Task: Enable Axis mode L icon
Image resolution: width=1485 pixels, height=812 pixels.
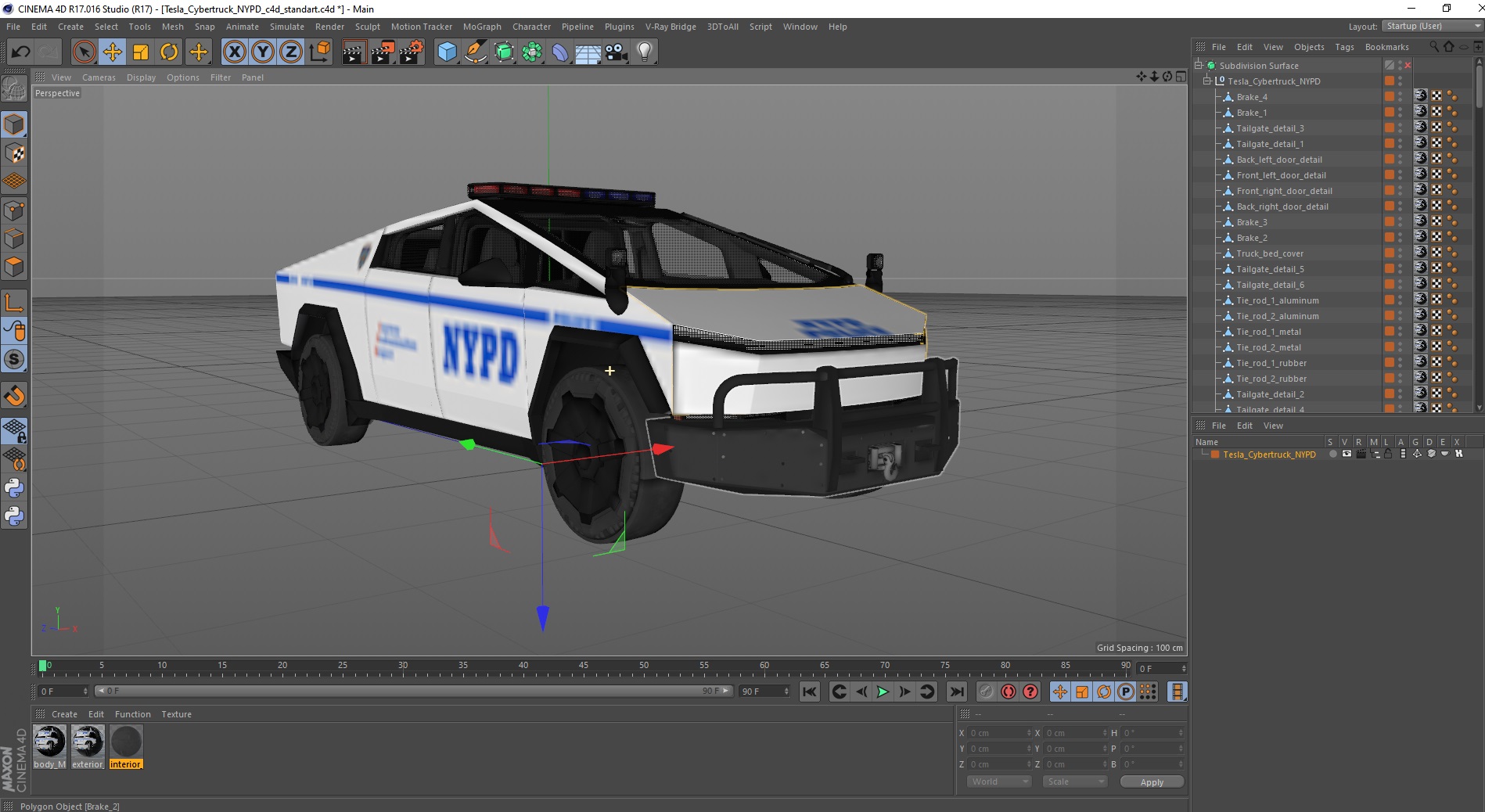Action: coord(14,302)
